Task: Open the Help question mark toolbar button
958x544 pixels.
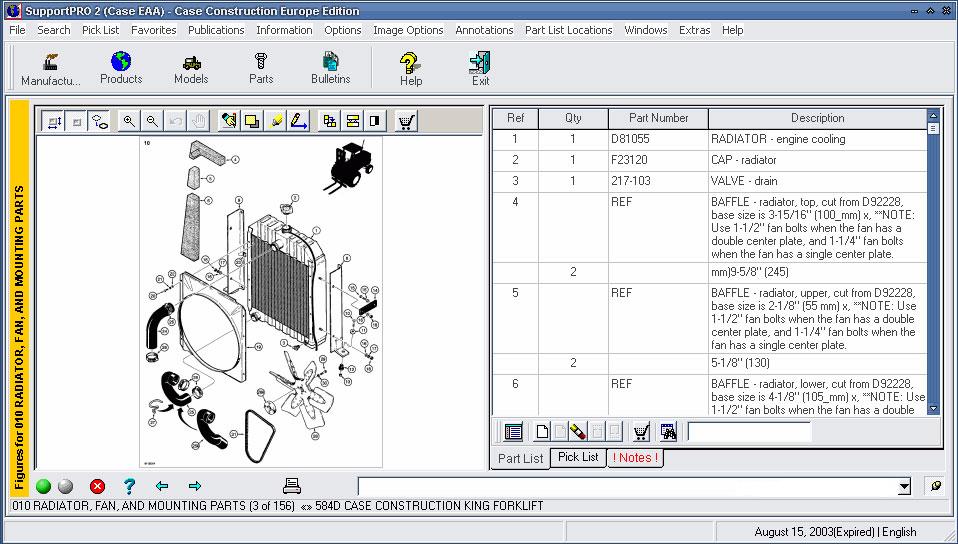Action: click(411, 68)
